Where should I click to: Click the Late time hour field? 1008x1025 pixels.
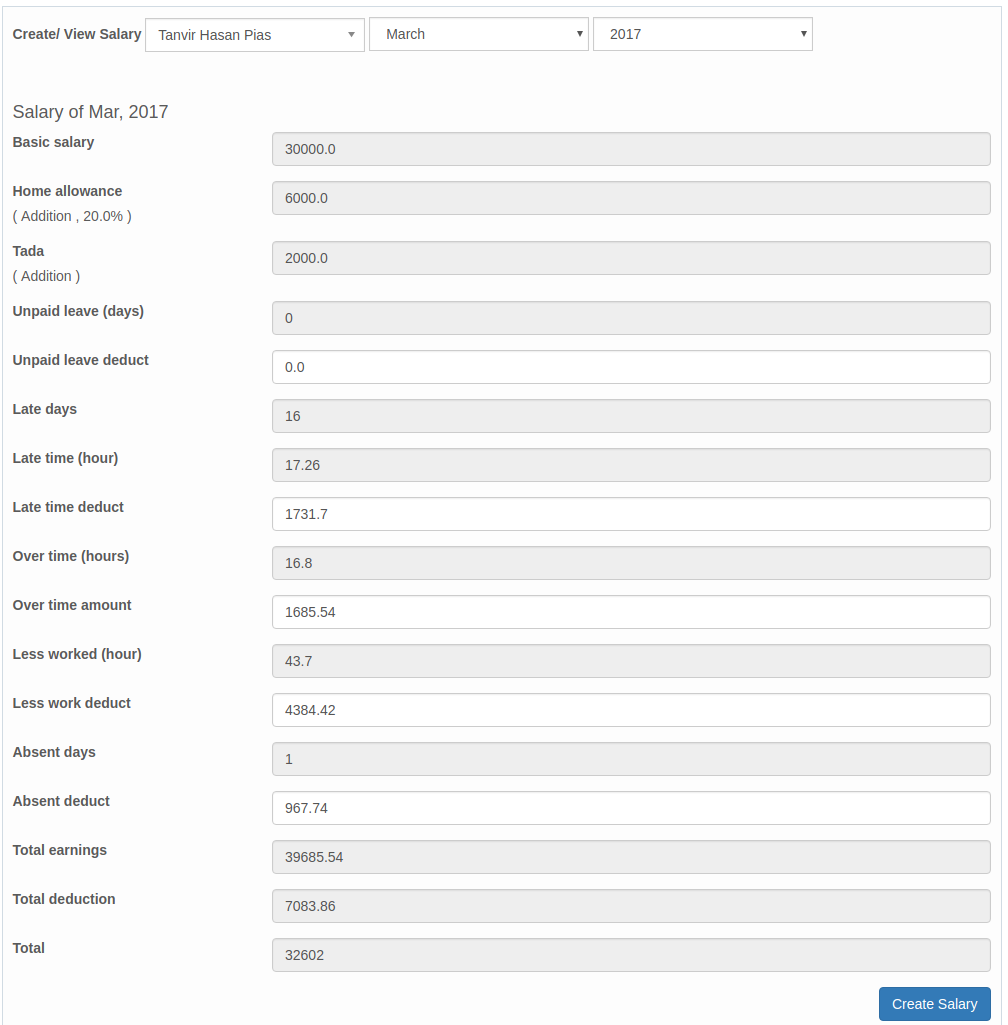631,465
